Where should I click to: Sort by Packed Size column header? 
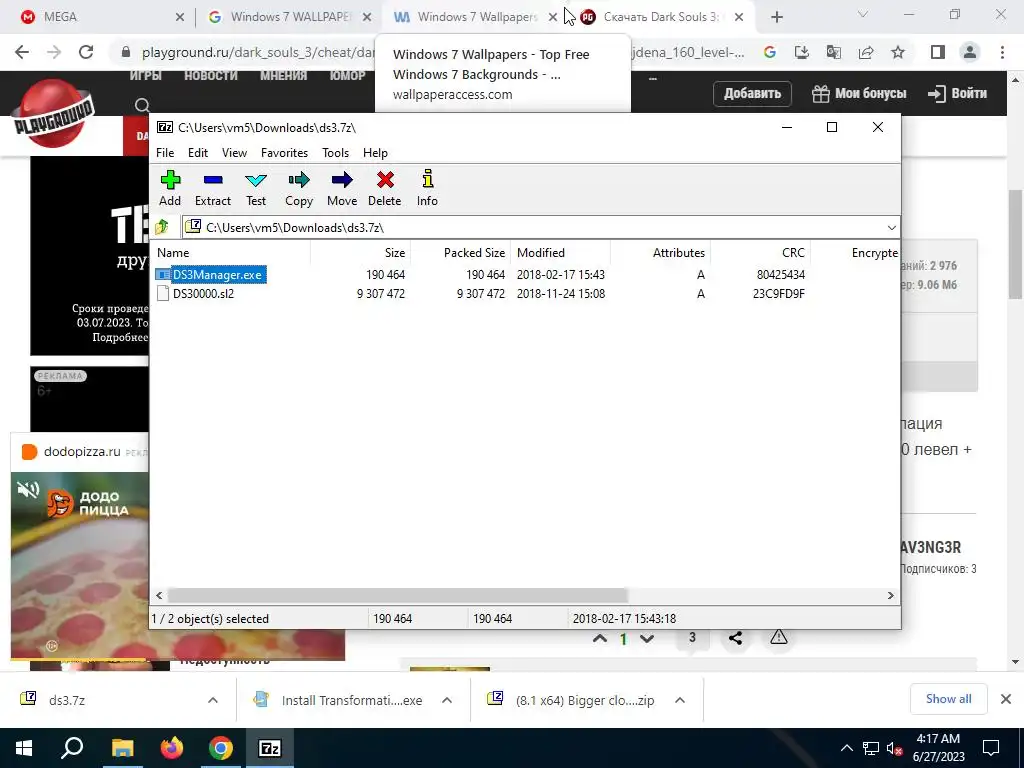point(460,253)
